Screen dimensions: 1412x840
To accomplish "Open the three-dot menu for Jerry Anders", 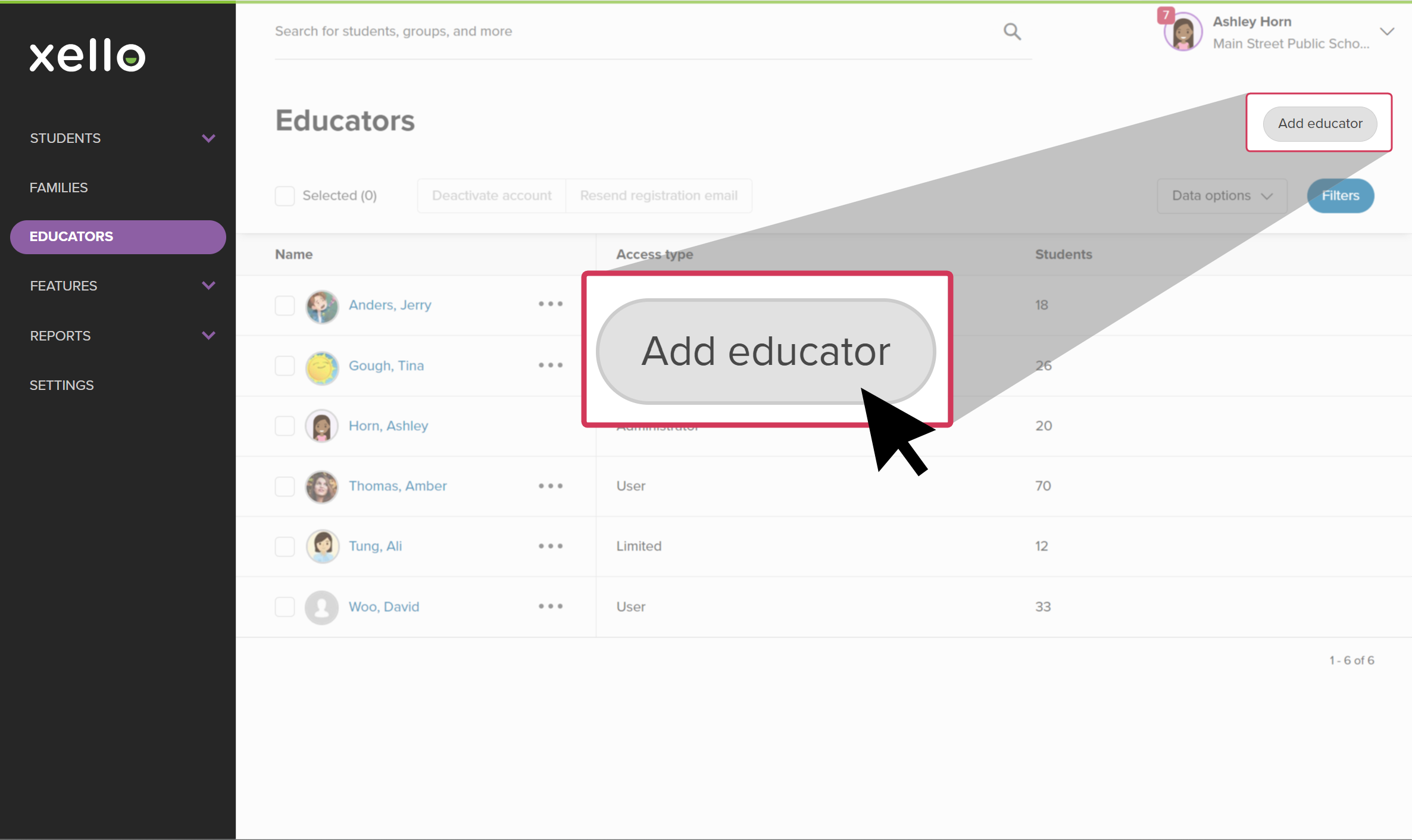I will pos(550,304).
